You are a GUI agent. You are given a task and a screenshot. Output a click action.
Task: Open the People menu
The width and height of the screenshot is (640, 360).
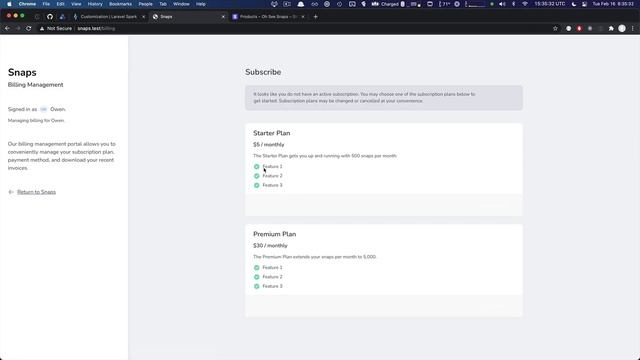[x=145, y=4]
